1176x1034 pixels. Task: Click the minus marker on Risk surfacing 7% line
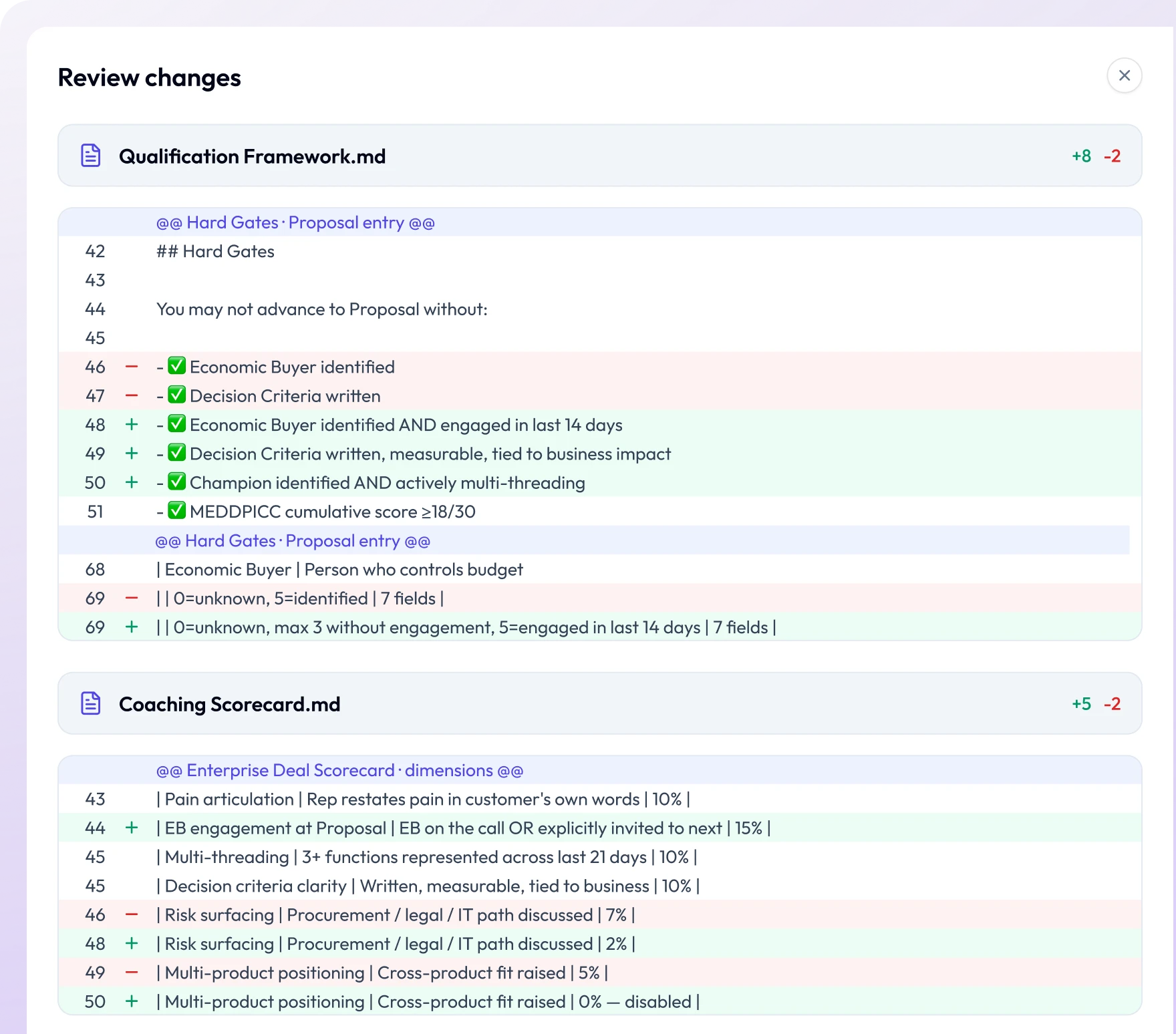[x=132, y=915]
